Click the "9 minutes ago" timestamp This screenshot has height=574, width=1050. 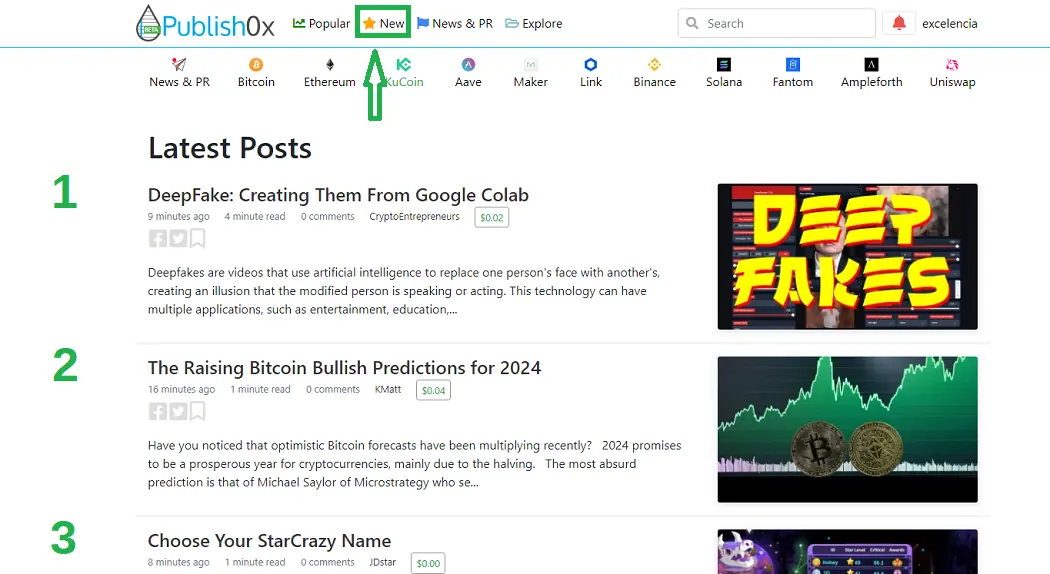click(178, 216)
